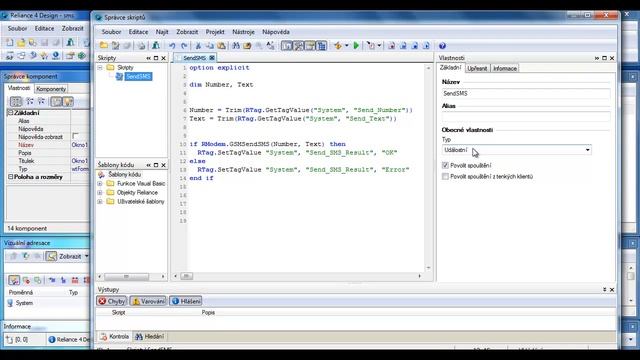Image resolution: width=640 pixels, height=360 pixels.
Task: Close the SendSMS editor tab with its x icon
Action: (x=212, y=58)
